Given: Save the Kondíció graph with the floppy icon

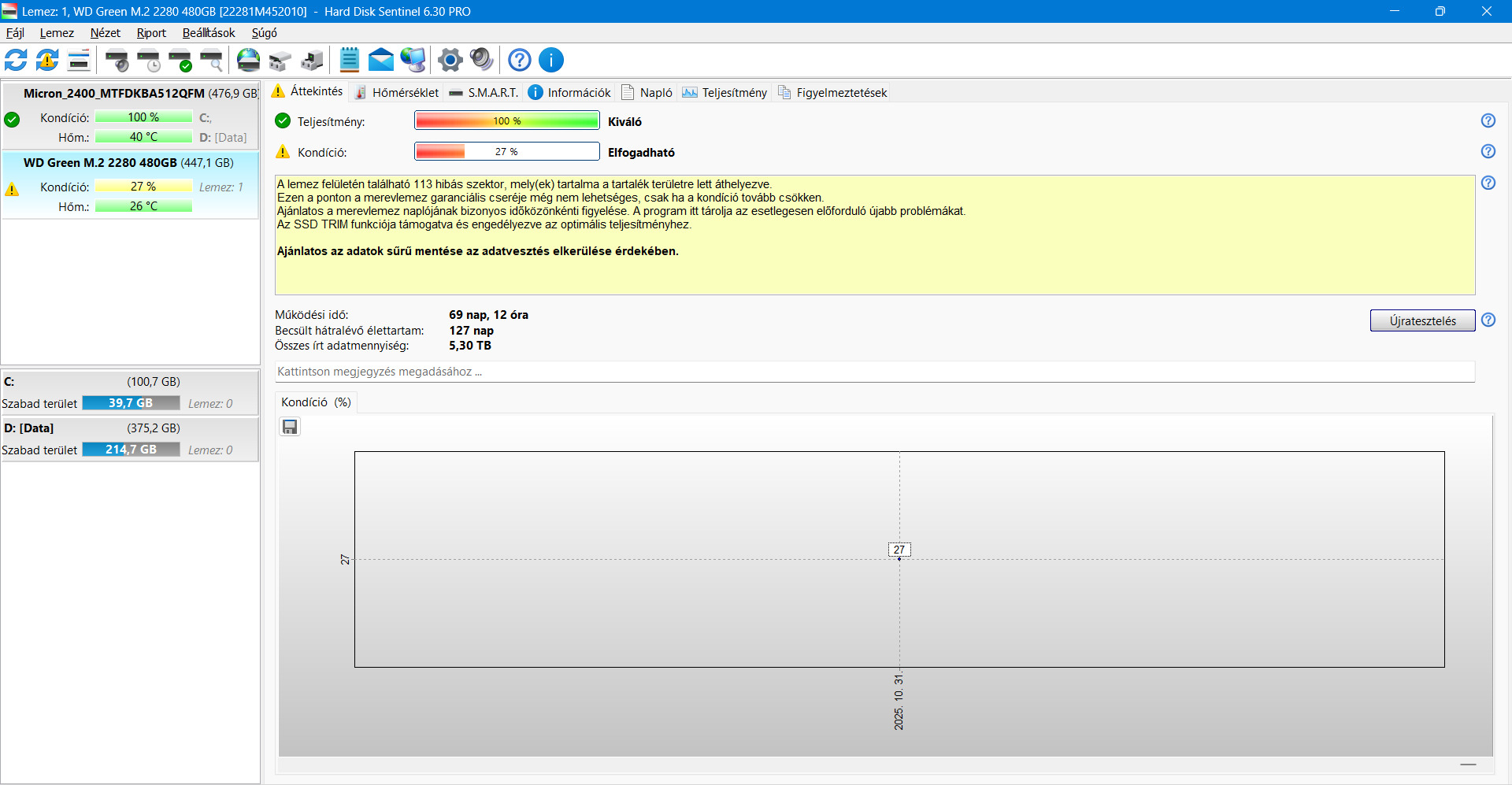Looking at the screenshot, I should pyautogui.click(x=290, y=427).
